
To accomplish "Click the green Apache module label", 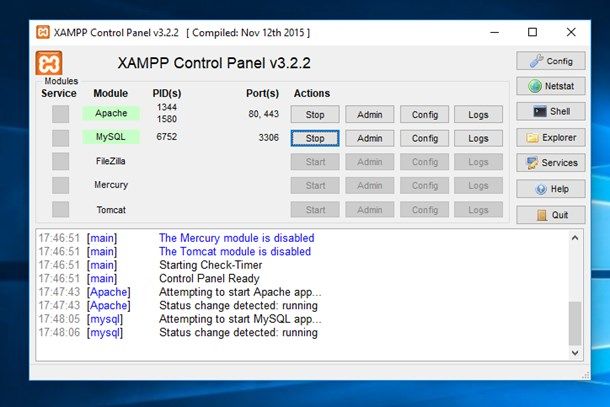I will [x=111, y=113].
